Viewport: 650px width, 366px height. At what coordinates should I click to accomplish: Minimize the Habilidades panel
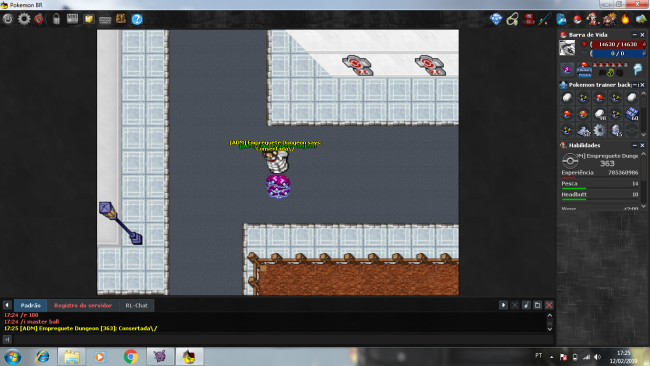[634, 145]
